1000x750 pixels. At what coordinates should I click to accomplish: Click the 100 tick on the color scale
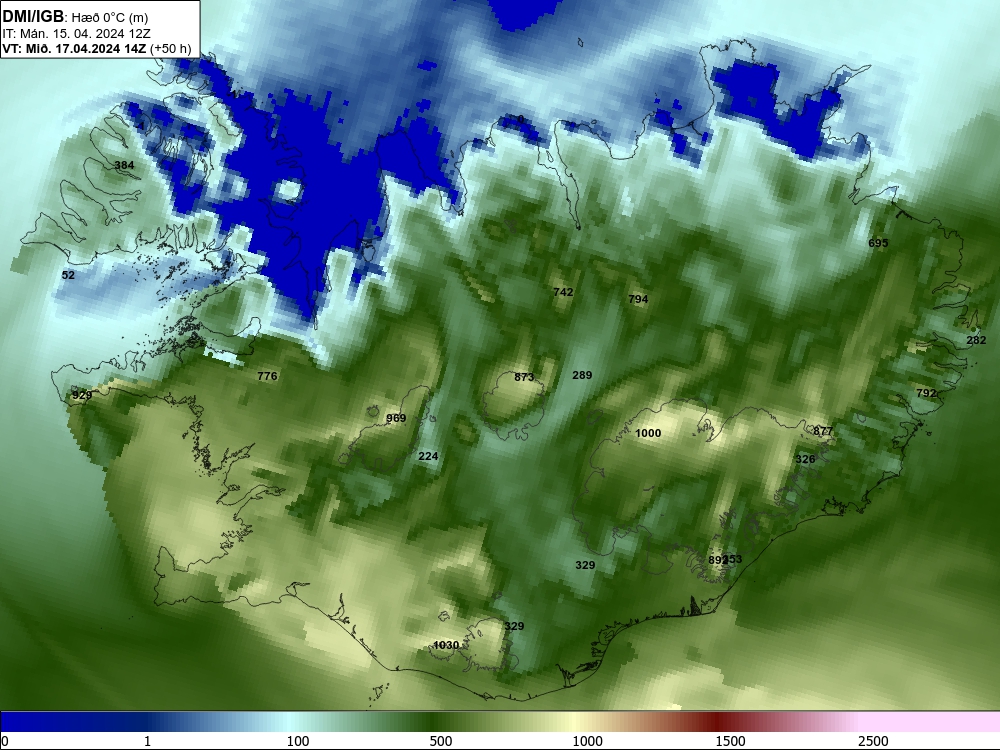[298, 740]
